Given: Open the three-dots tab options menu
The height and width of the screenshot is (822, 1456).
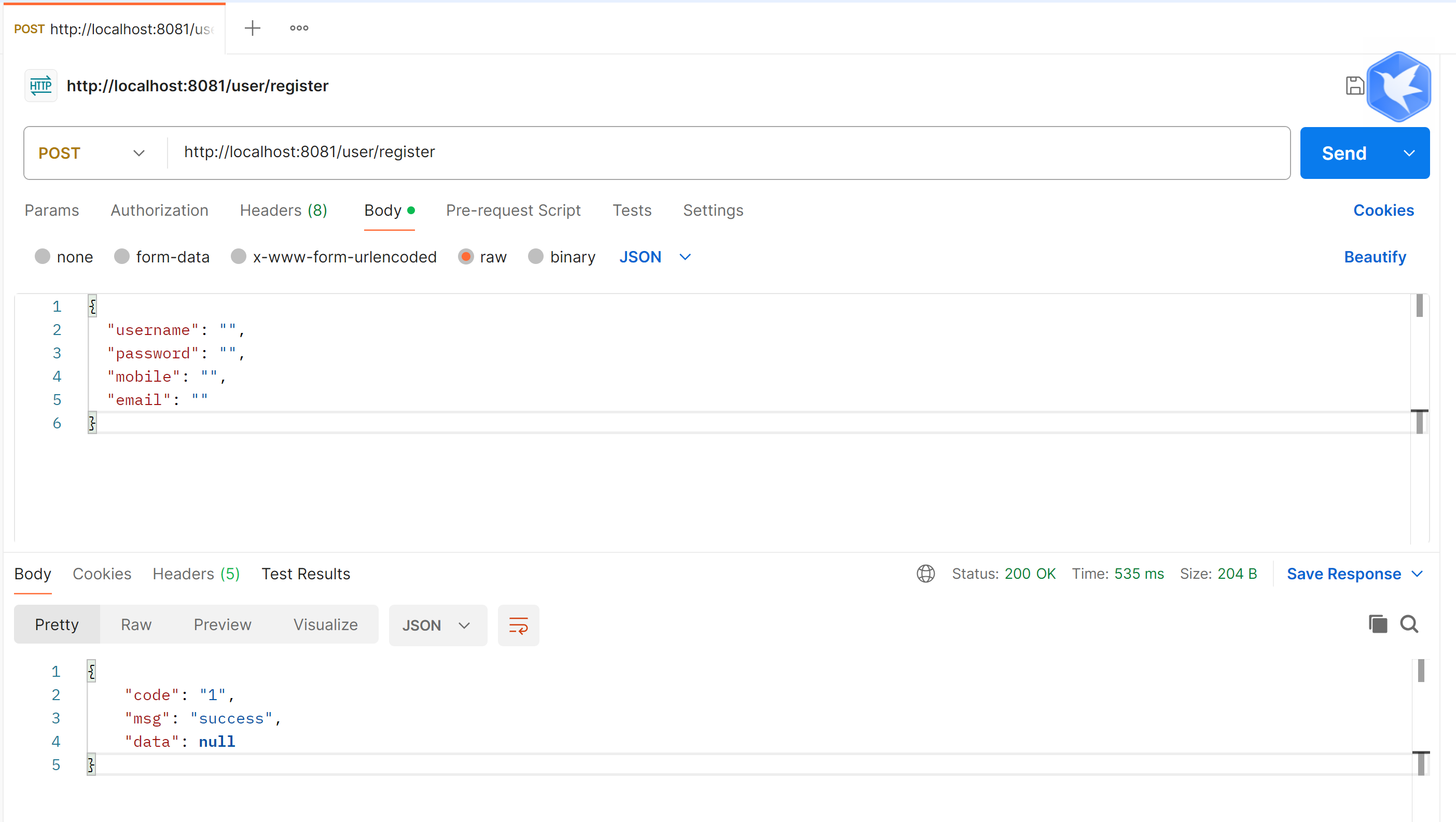Looking at the screenshot, I should tap(299, 27).
